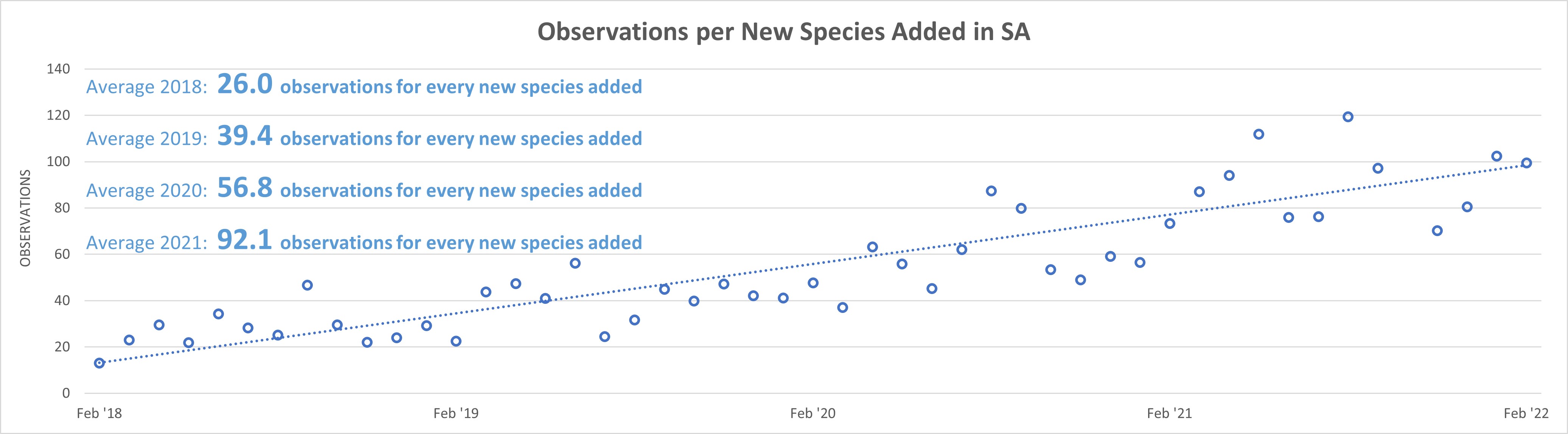This screenshot has height=434, width=1568.
Task: Click the last data point above Feb '22
Action: tap(1526, 163)
